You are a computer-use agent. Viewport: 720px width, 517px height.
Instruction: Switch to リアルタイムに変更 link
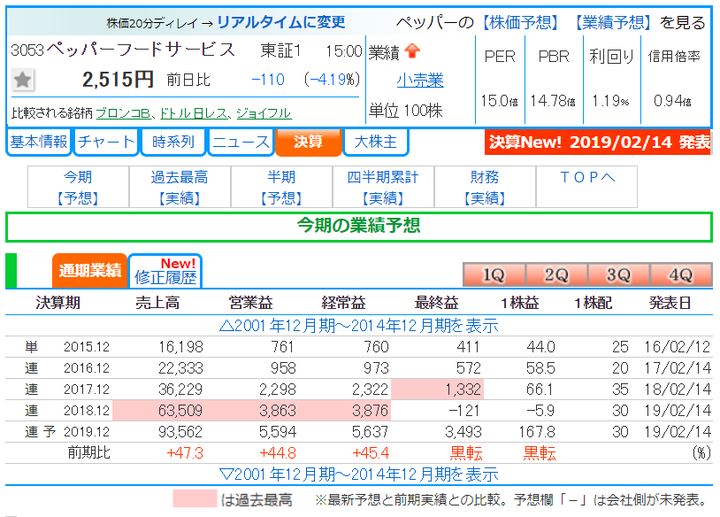[x=281, y=22]
